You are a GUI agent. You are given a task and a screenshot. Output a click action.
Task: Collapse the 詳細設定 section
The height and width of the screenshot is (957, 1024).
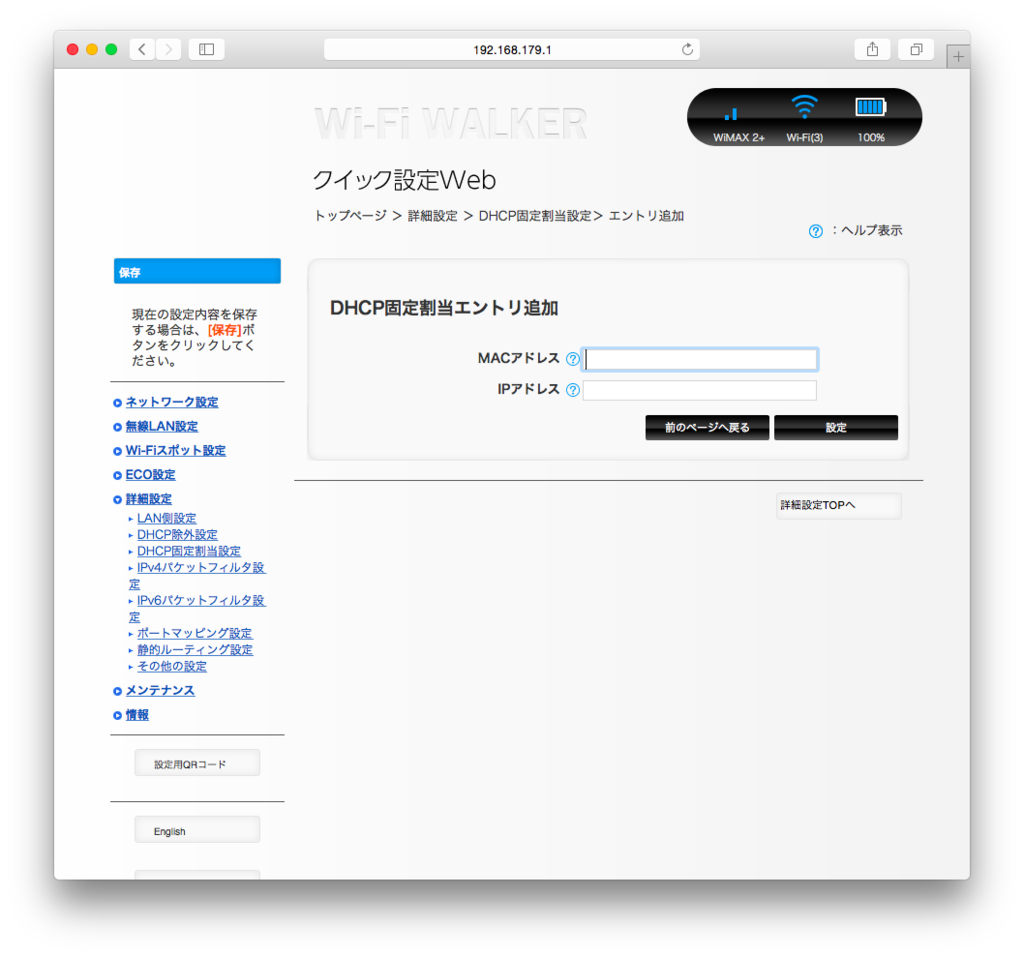point(148,498)
